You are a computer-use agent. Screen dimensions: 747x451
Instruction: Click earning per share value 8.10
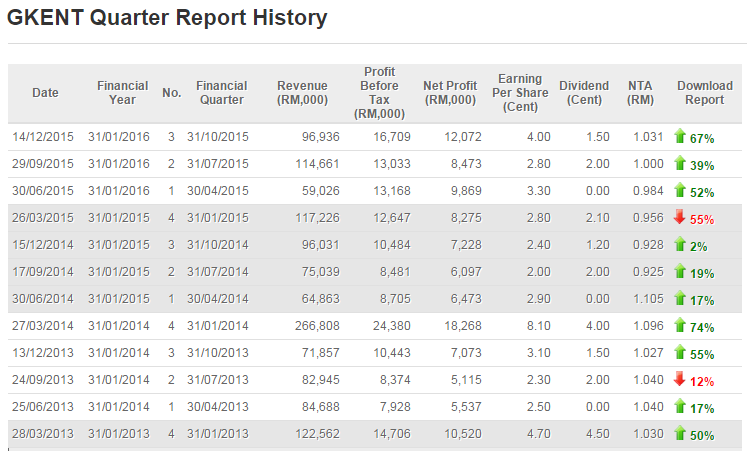539,326
